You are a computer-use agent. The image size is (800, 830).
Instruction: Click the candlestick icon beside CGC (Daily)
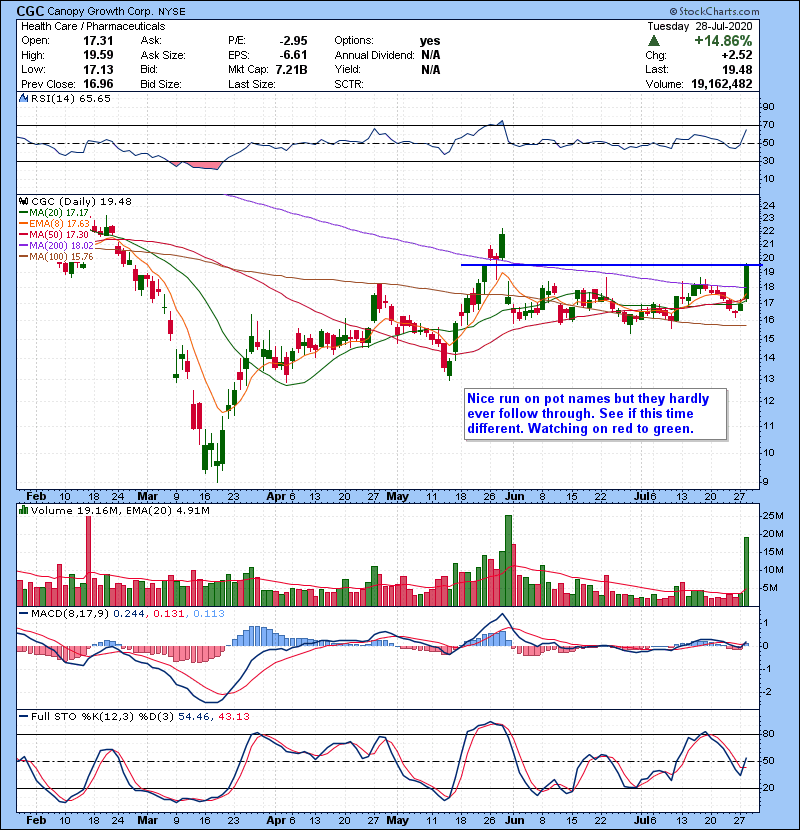pyautogui.click(x=23, y=201)
